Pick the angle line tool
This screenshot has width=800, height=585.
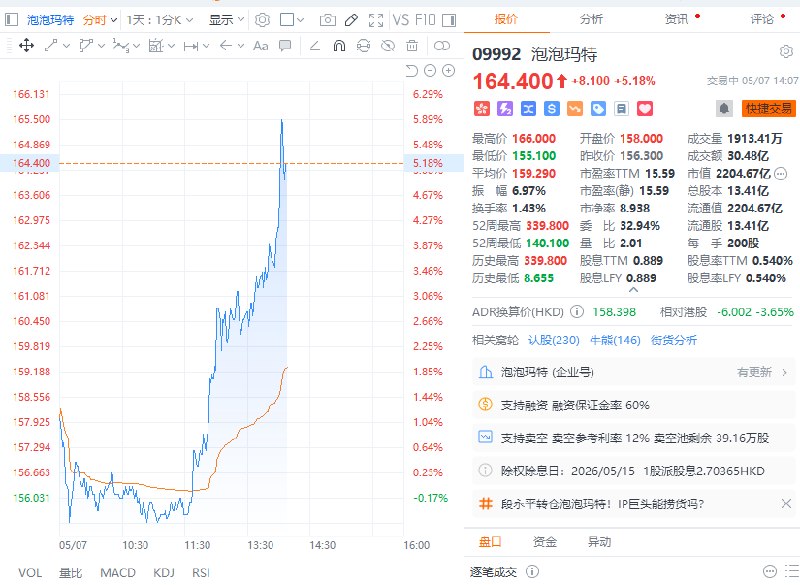coord(315,46)
